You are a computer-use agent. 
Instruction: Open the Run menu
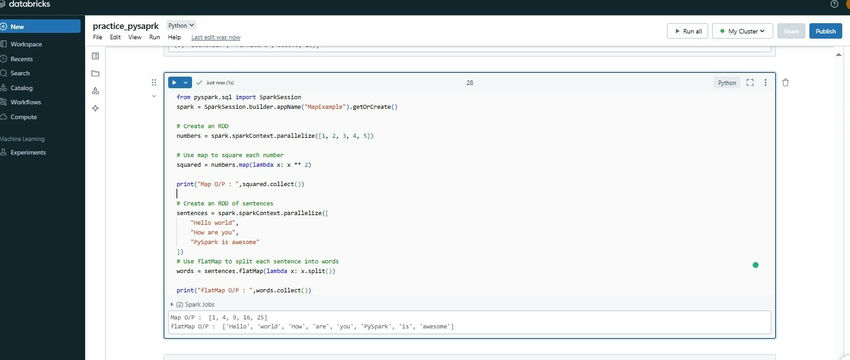coord(154,37)
